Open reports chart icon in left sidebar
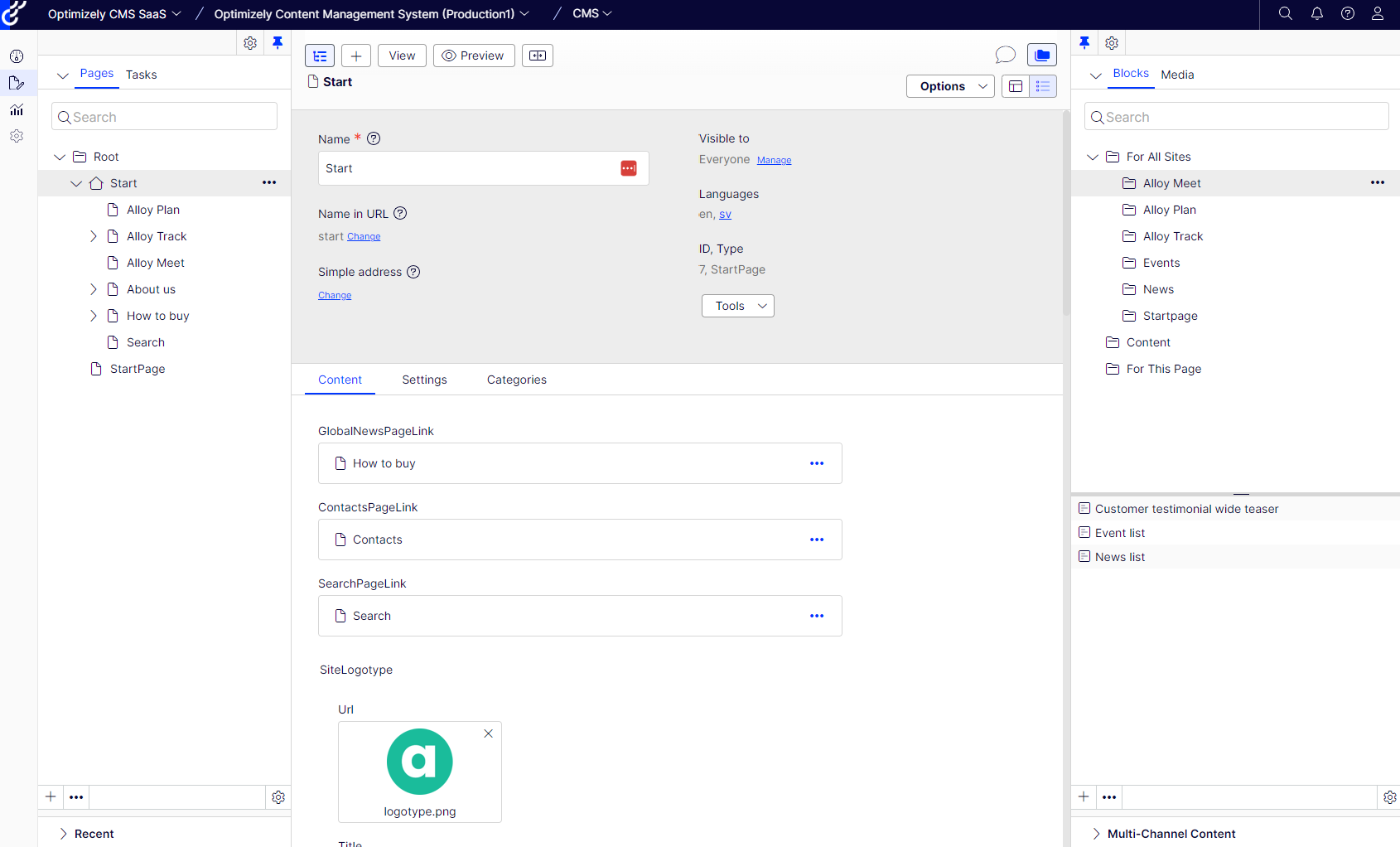This screenshot has width=1400, height=847. (17, 109)
